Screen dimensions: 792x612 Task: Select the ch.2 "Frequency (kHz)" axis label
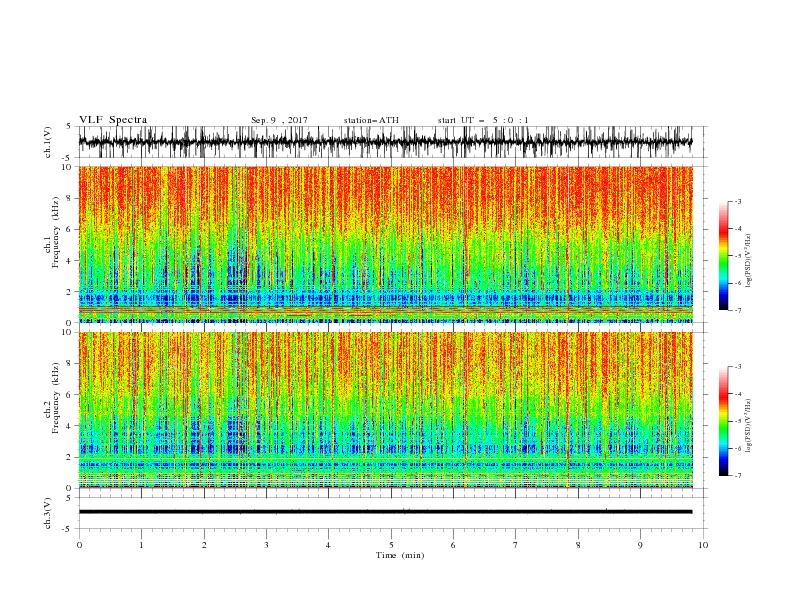(x=56, y=398)
